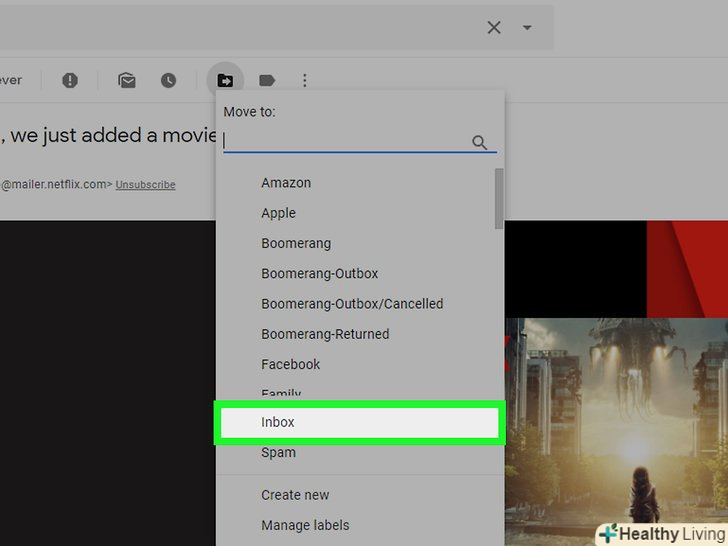Click the Snooze clock icon

coord(168,81)
